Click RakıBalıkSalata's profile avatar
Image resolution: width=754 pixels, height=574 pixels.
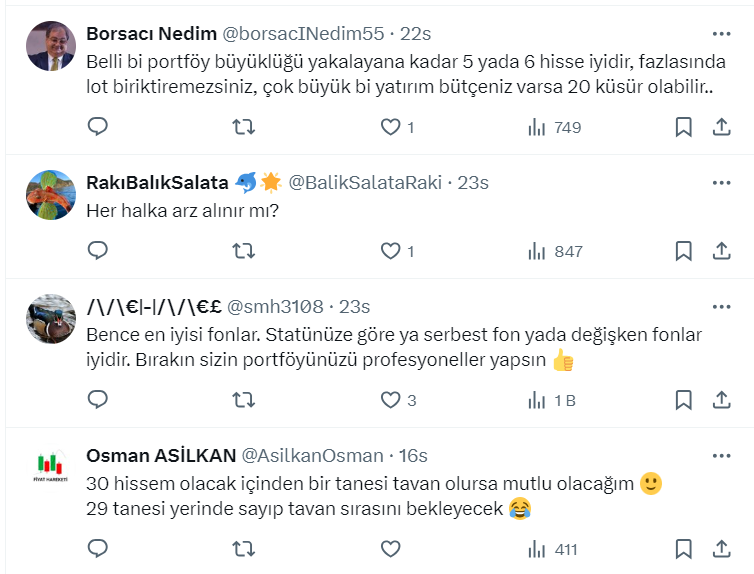(51, 195)
